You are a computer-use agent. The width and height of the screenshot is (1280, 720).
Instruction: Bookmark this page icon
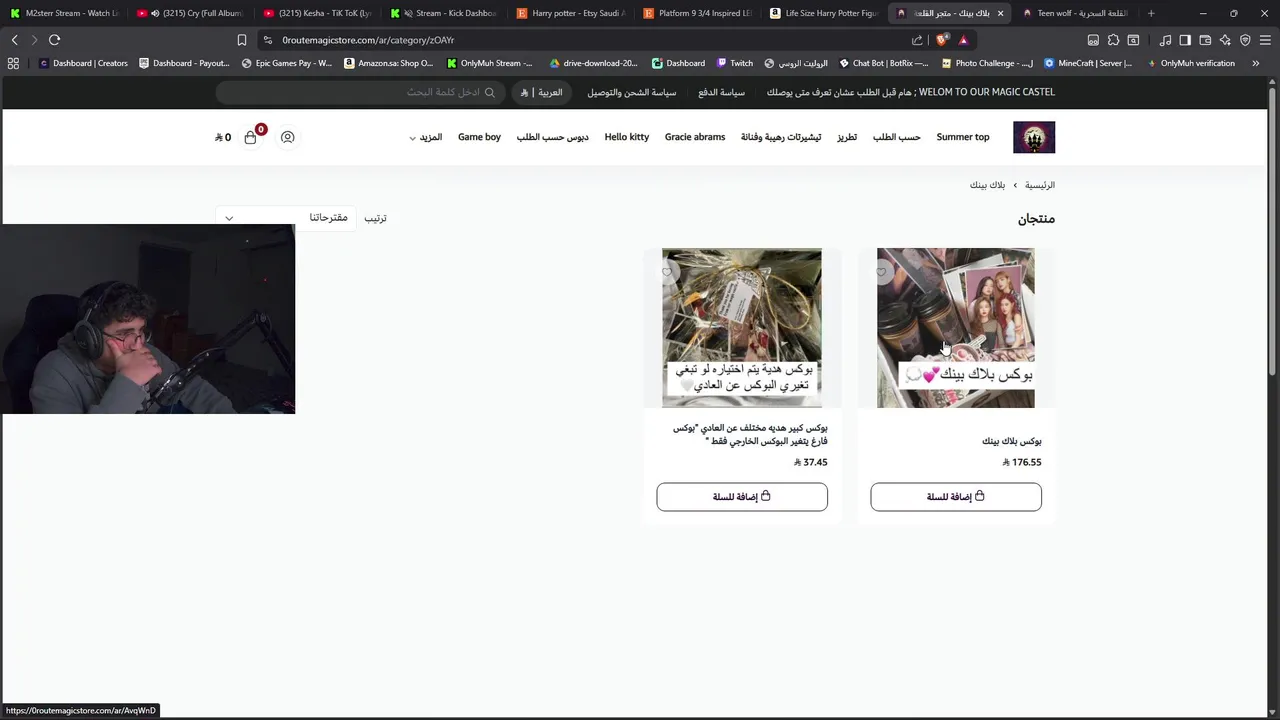[x=241, y=40]
